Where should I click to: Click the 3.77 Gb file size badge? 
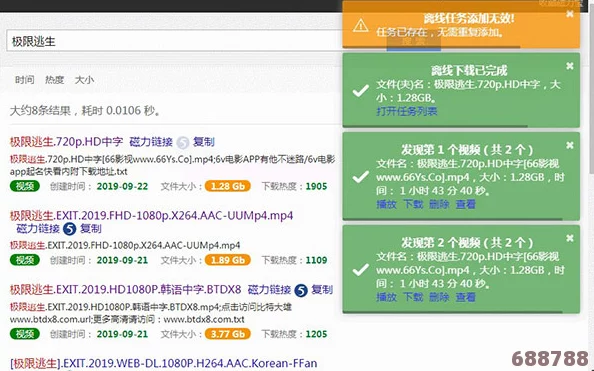[x=227, y=334]
